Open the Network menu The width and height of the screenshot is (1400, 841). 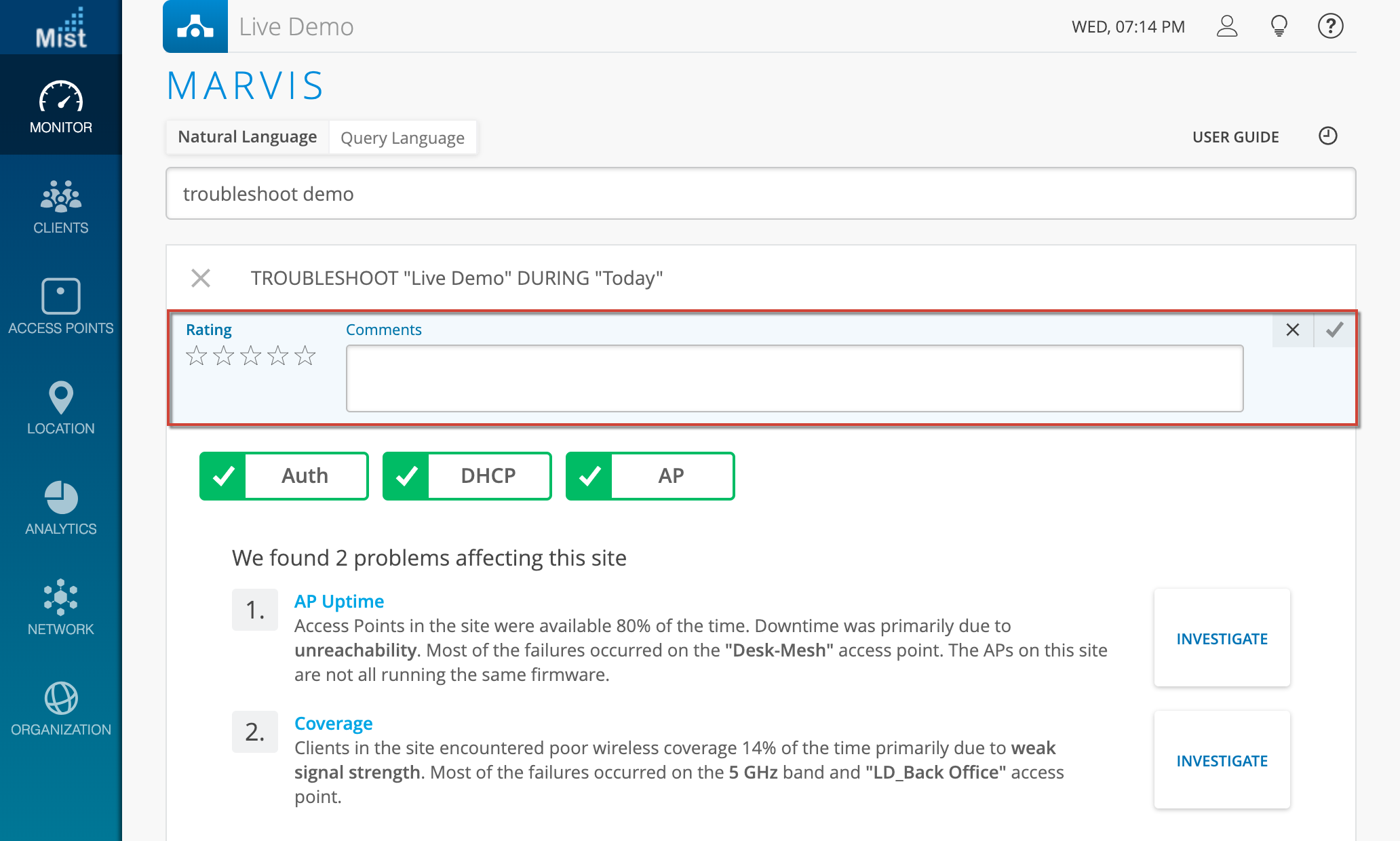pos(60,608)
